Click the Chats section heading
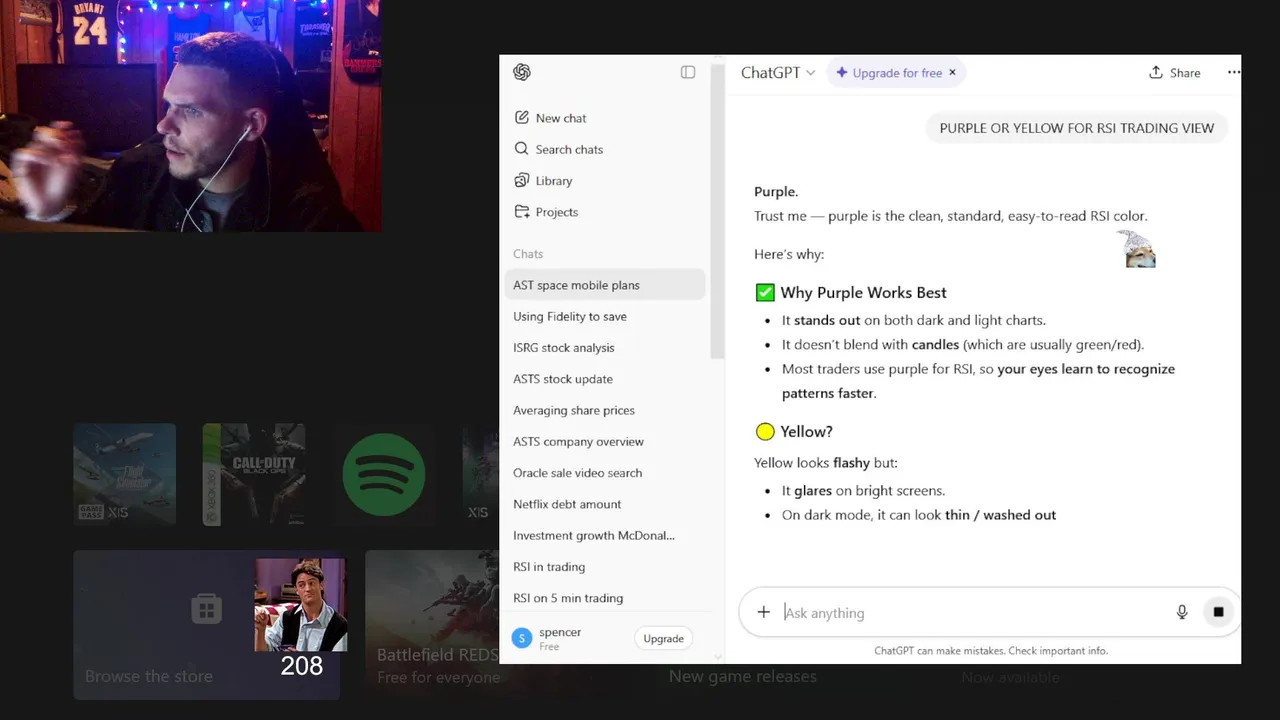This screenshot has height=720, width=1280. (x=528, y=254)
